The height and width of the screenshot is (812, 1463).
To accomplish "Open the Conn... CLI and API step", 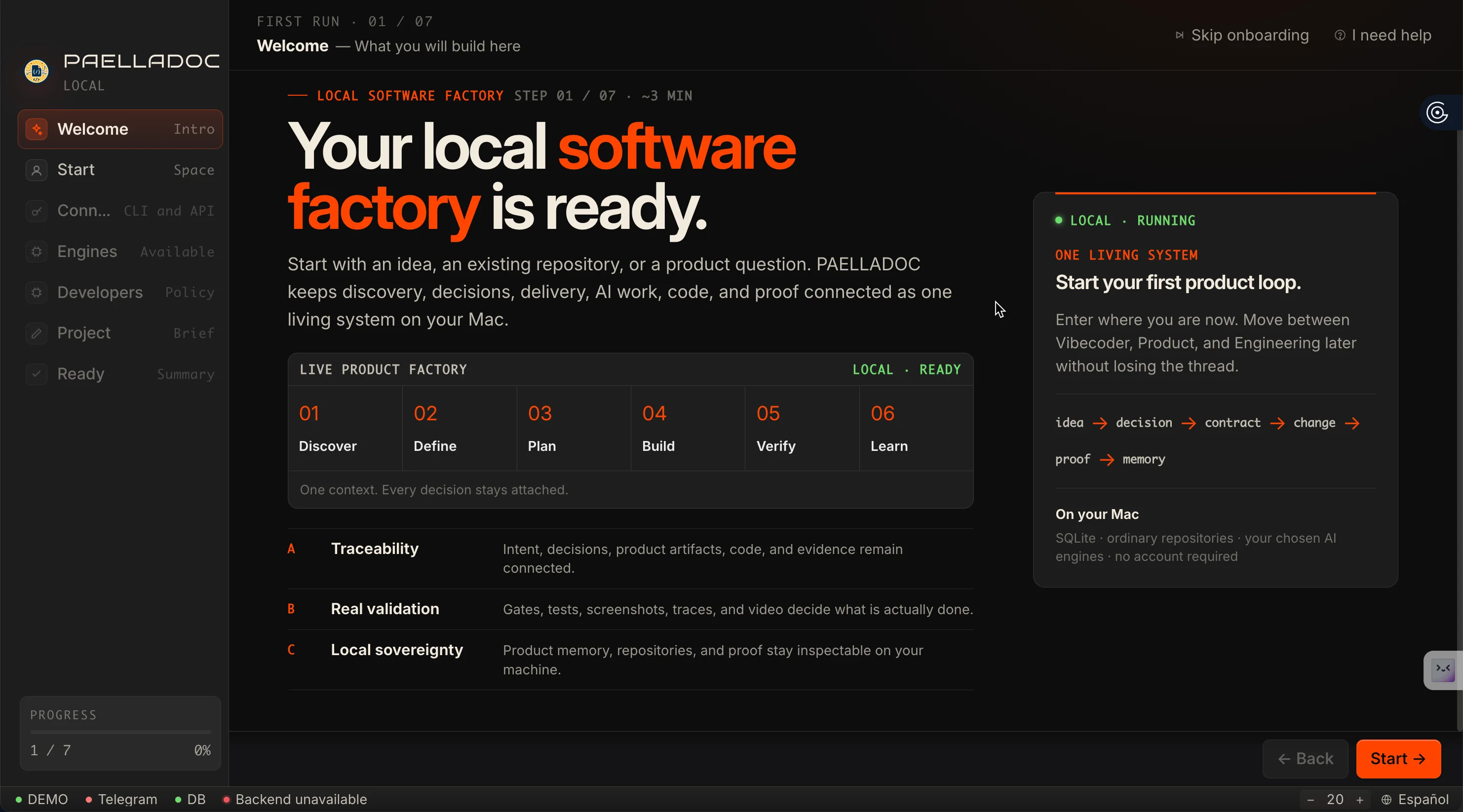I will (x=120, y=211).
